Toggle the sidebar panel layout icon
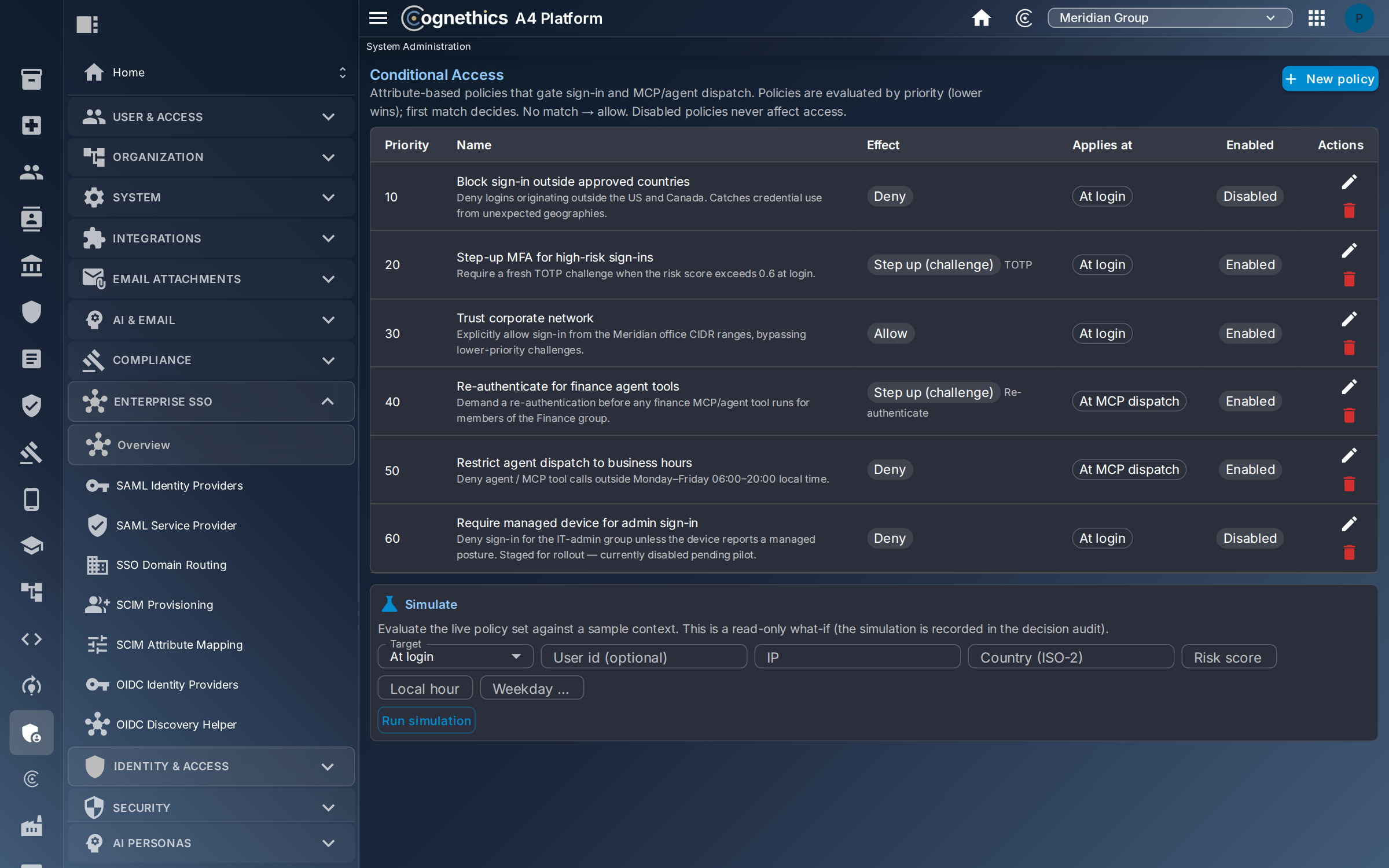 tap(87, 24)
